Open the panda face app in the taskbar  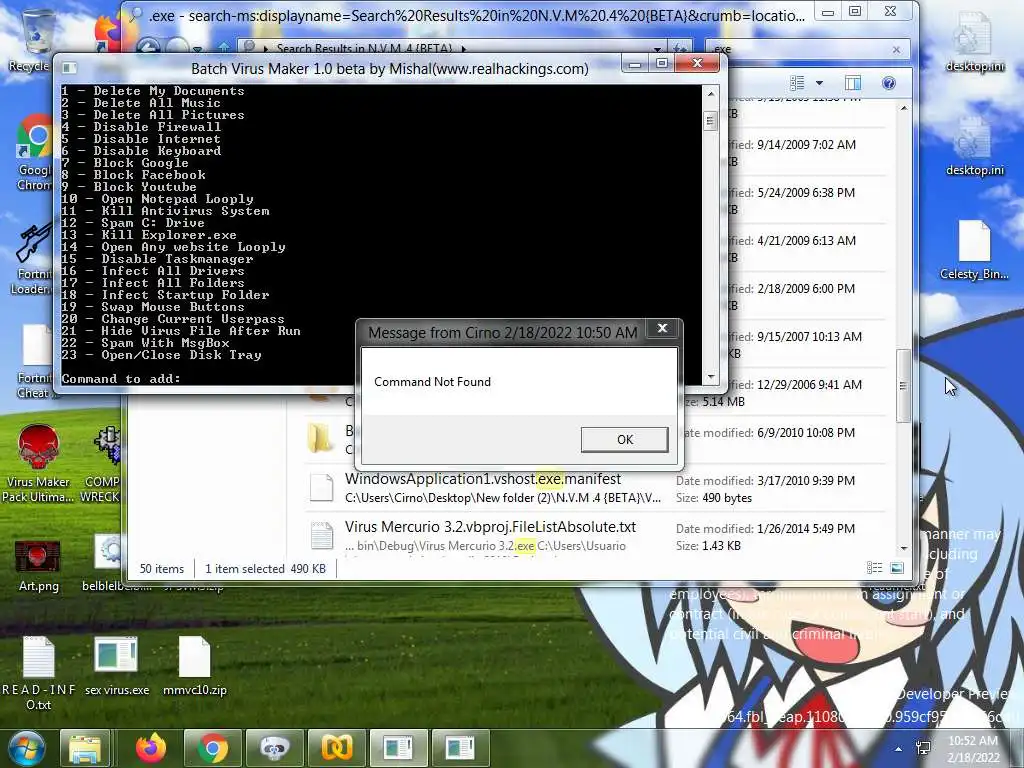pyautogui.click(x=274, y=748)
